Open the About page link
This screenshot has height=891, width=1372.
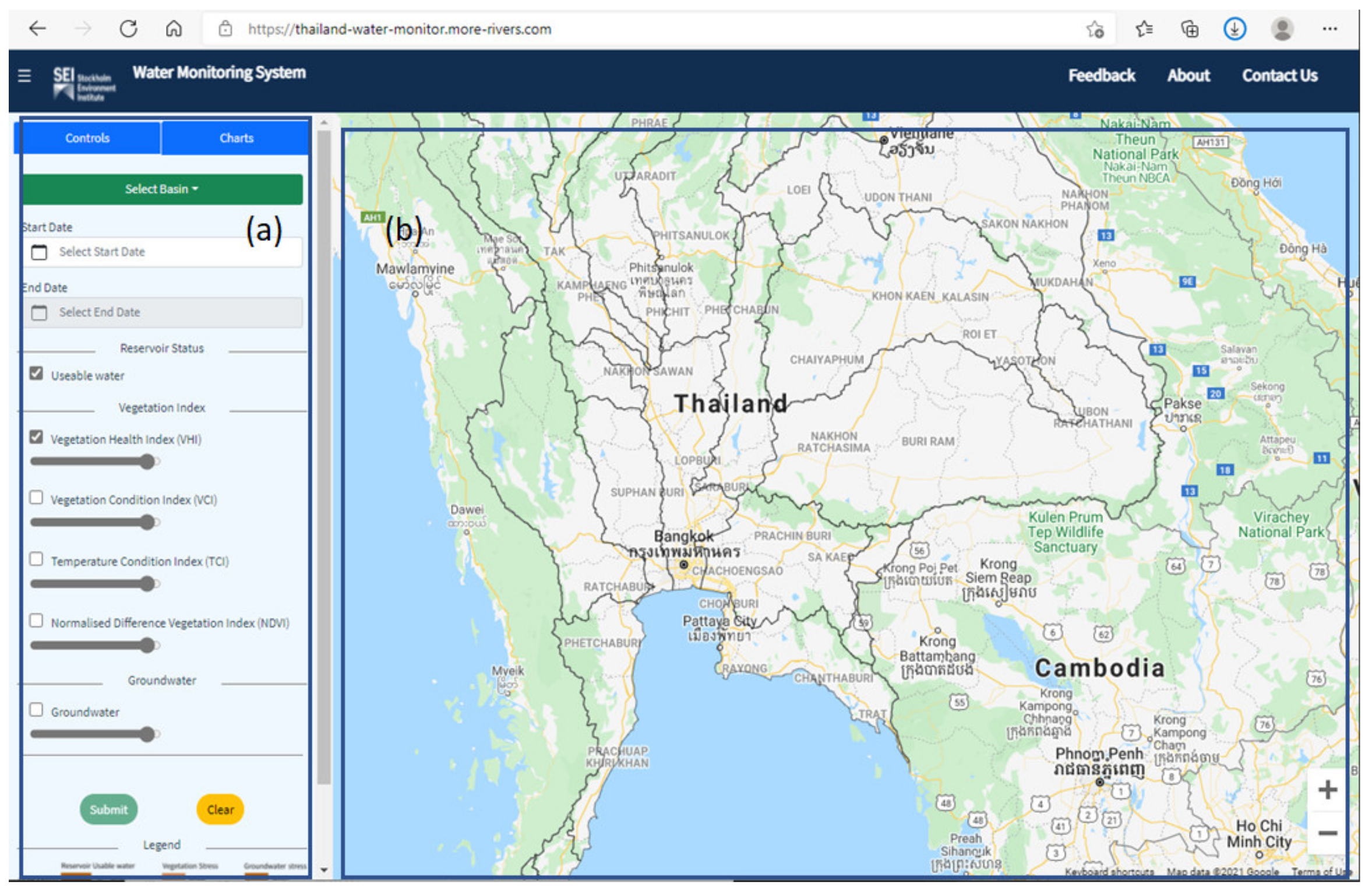pos(1188,76)
